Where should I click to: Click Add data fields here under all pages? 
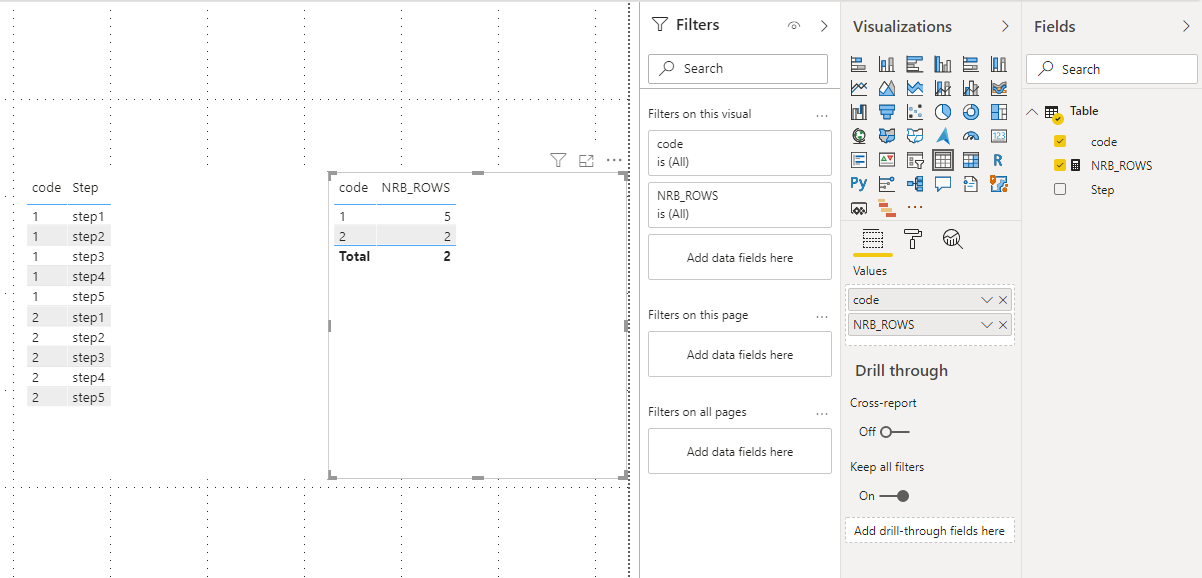(740, 451)
